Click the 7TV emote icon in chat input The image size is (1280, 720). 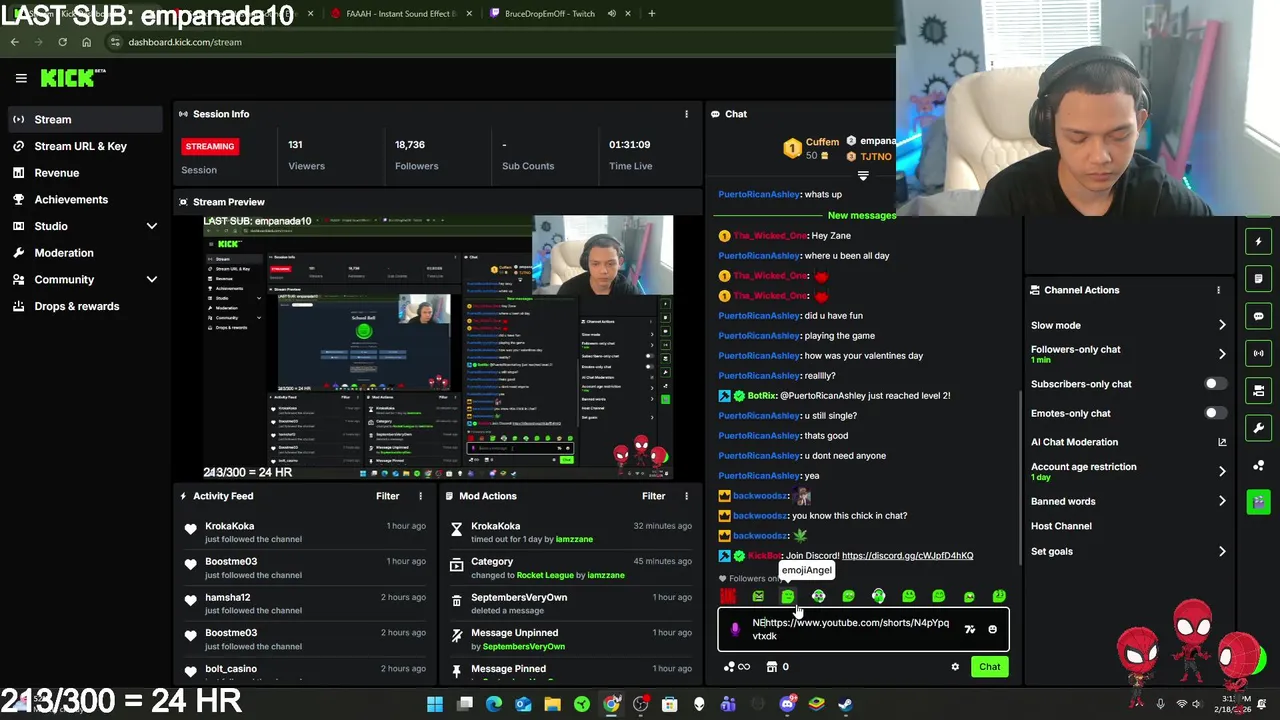(969, 630)
